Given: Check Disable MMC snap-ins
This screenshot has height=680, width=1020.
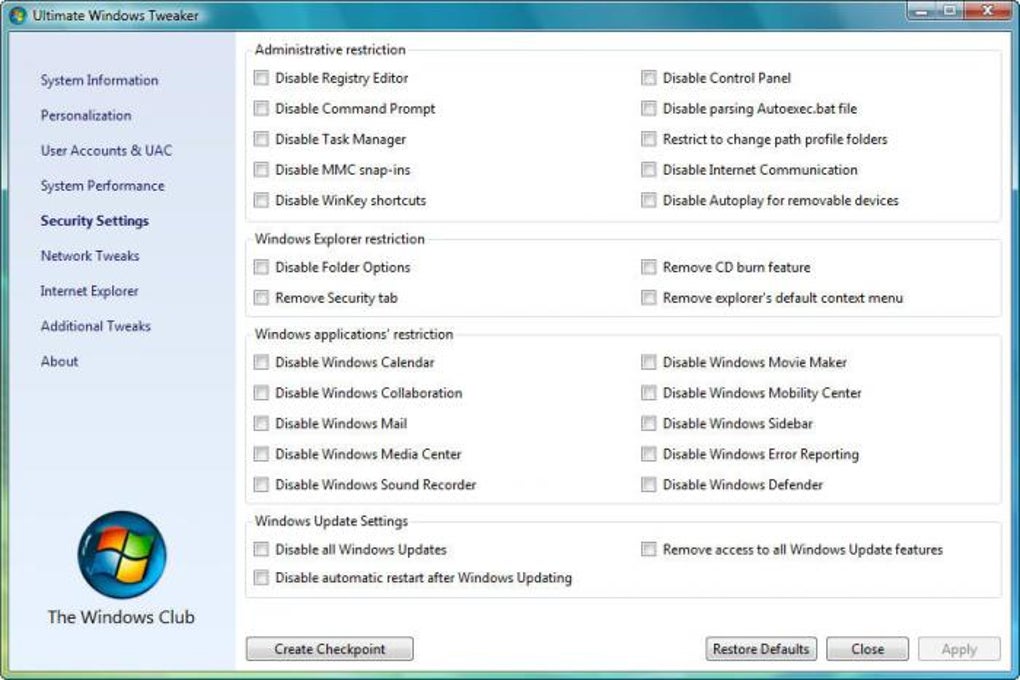Looking at the screenshot, I should [261, 170].
